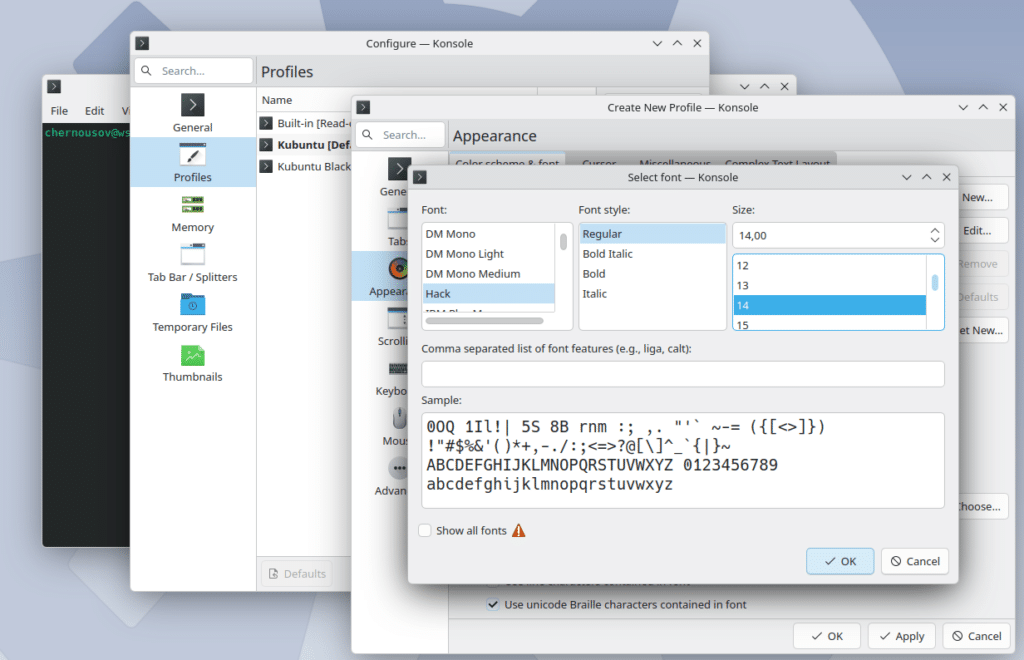This screenshot has width=1024, height=660.
Task: Click warning icon next to Show all fonts
Action: click(519, 530)
